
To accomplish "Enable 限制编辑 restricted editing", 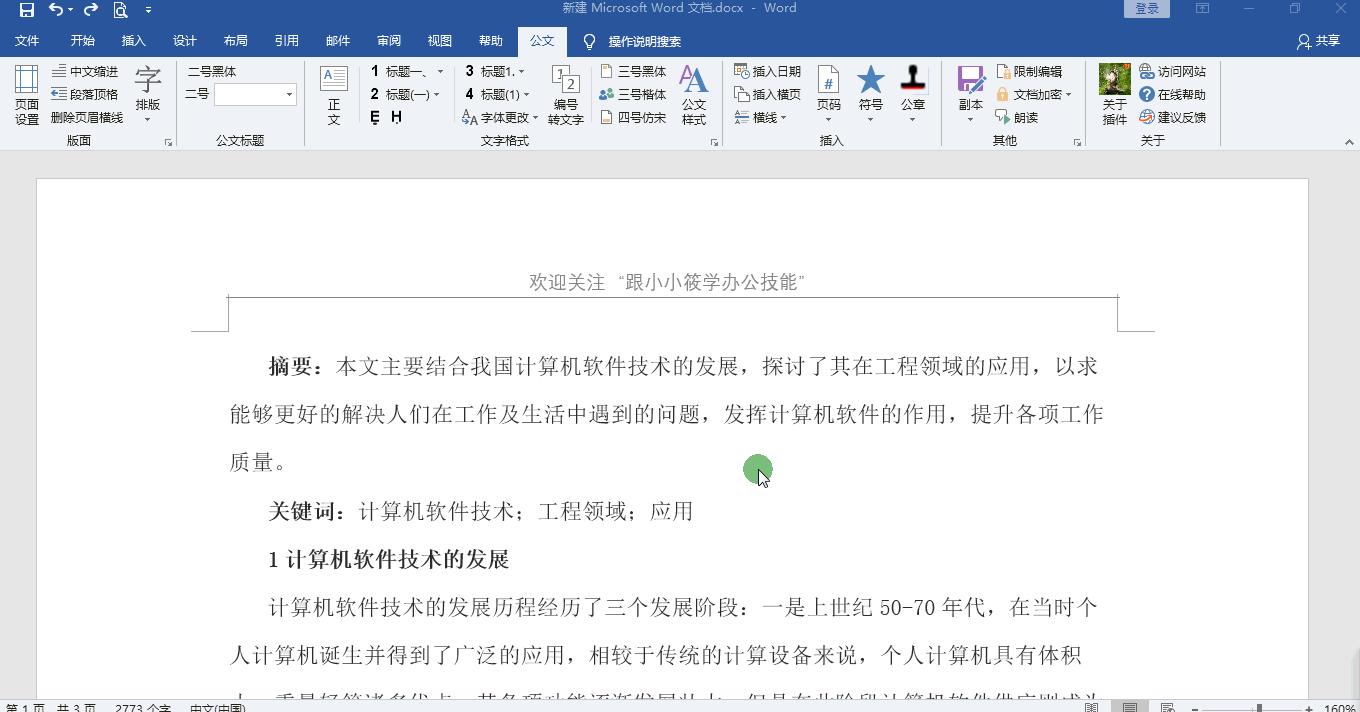I will [1037, 71].
